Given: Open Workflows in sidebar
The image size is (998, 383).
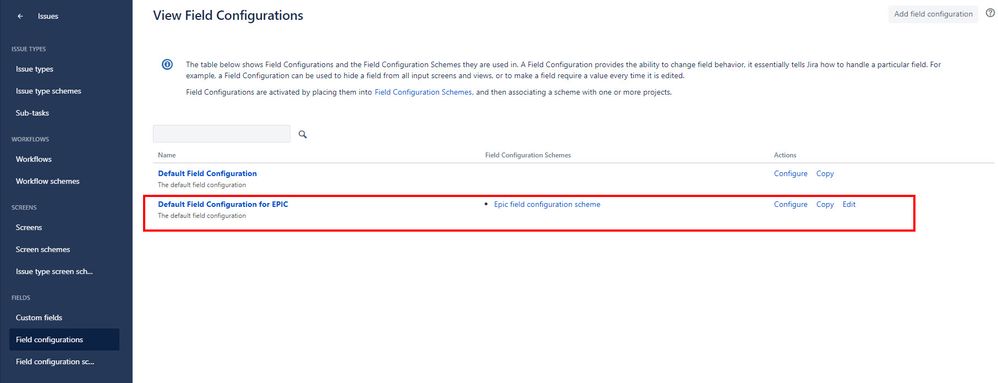Looking at the screenshot, I should click(34, 159).
